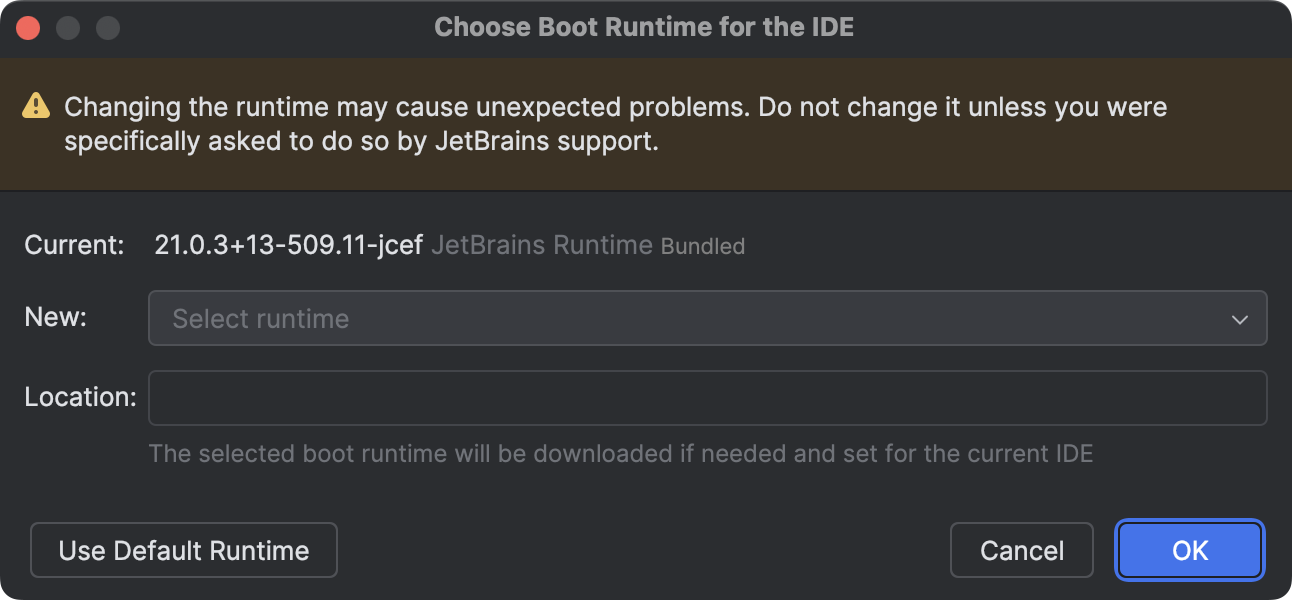Click the grey maximize circle

(108, 27)
